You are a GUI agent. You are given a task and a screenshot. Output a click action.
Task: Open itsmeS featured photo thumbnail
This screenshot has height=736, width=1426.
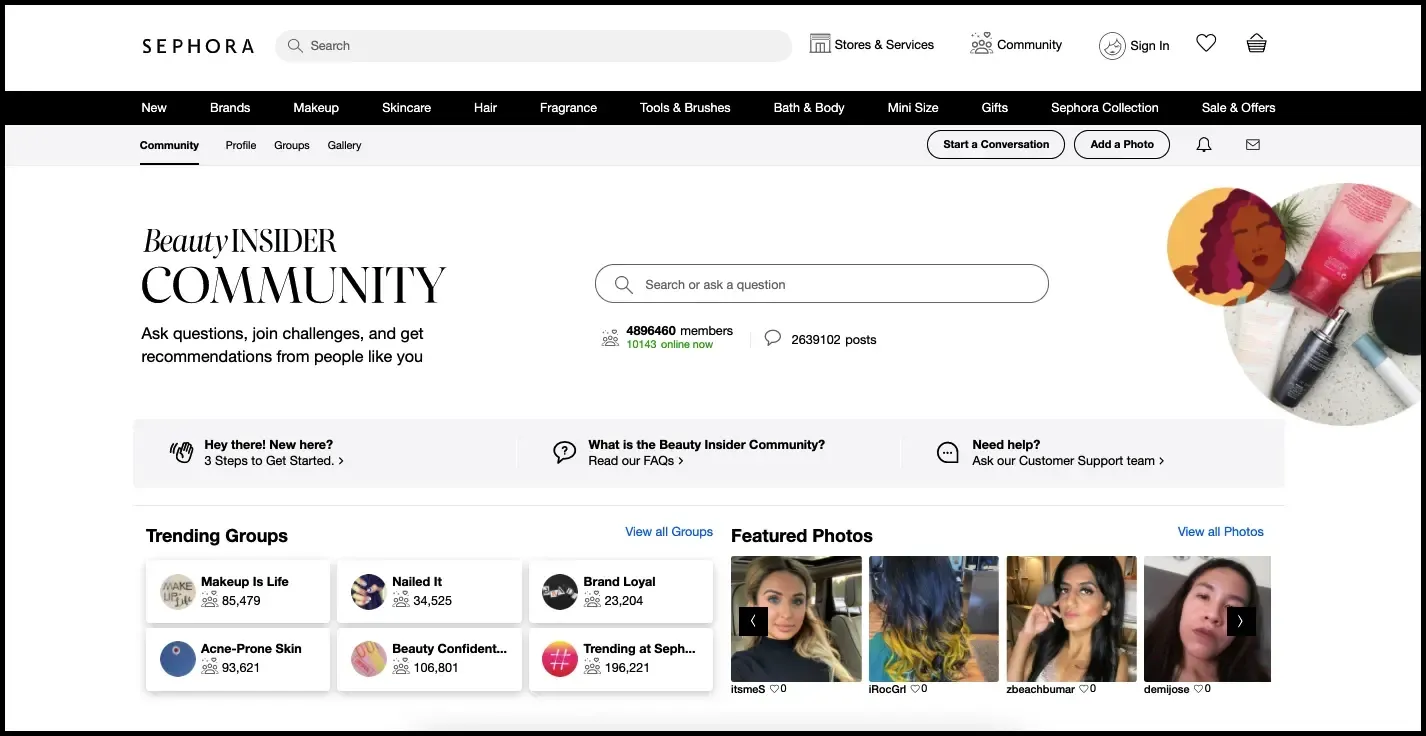[796, 619]
